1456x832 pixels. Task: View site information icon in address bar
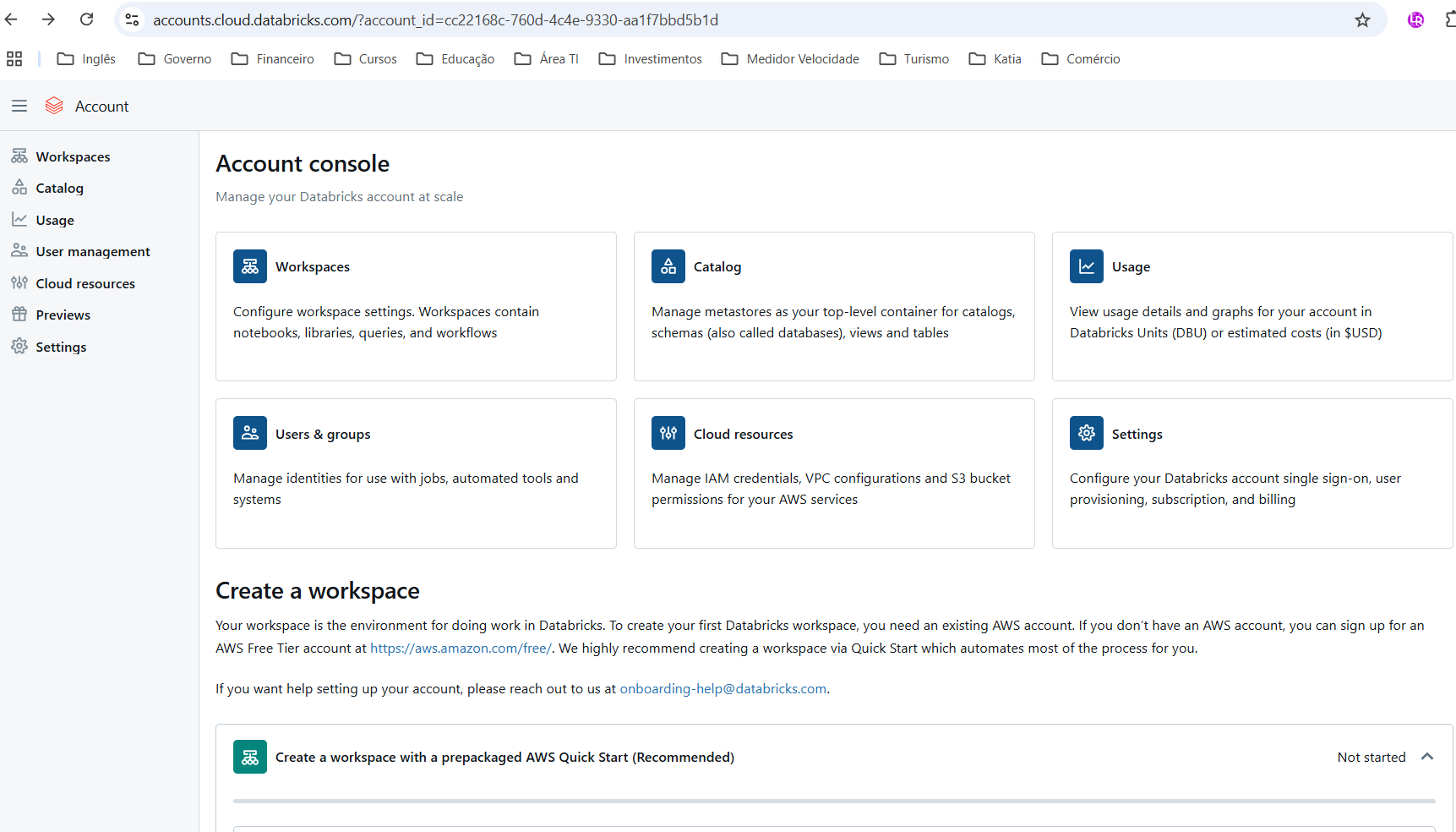[132, 19]
